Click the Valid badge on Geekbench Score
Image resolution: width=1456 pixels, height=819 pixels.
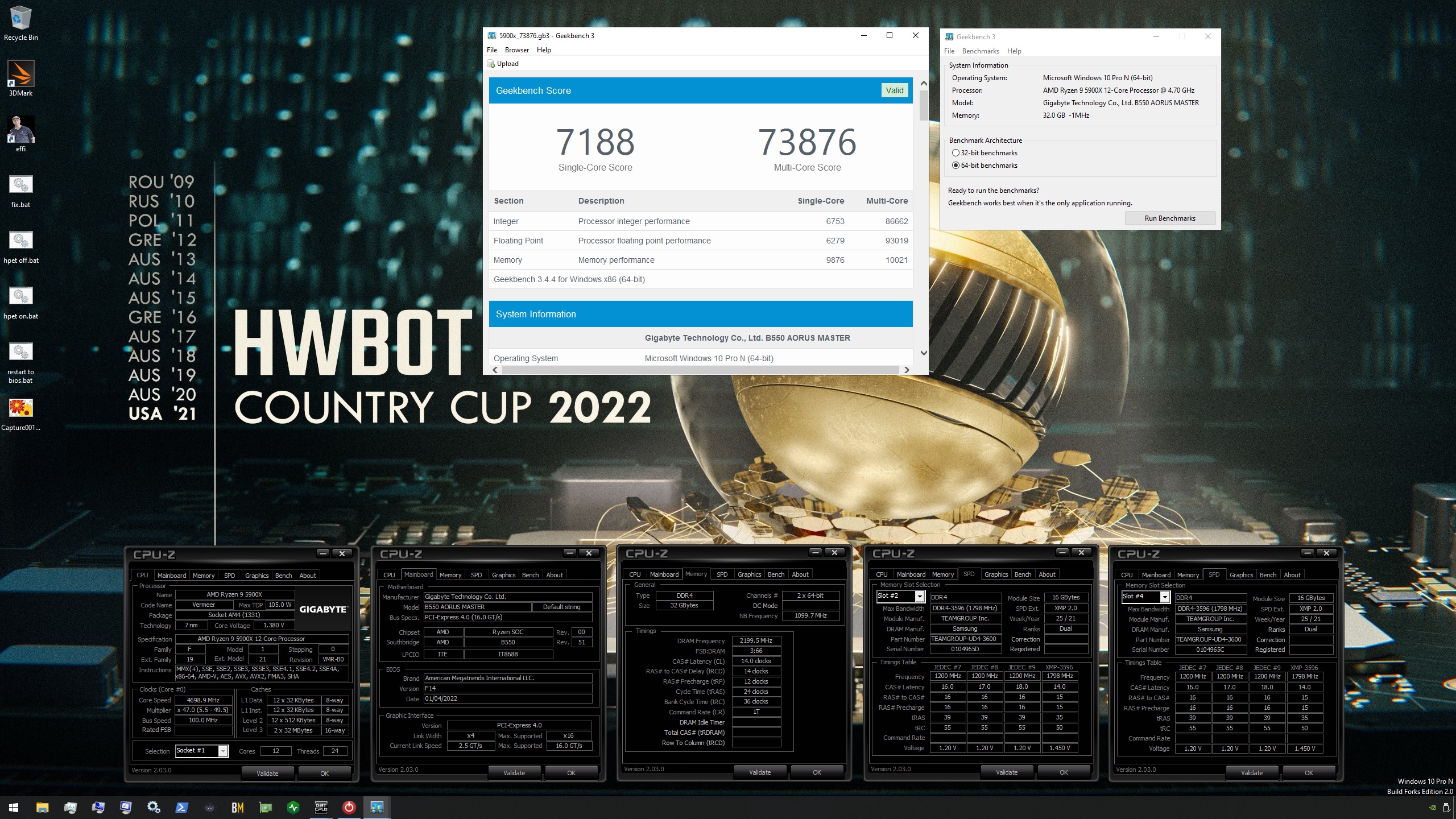(894, 90)
